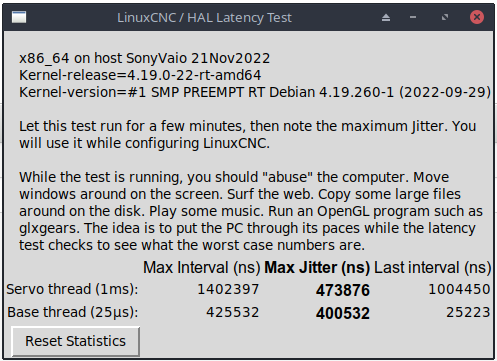Click the Base thread max interval 425532
Viewport: 497px width, 361px height.
(x=233, y=312)
